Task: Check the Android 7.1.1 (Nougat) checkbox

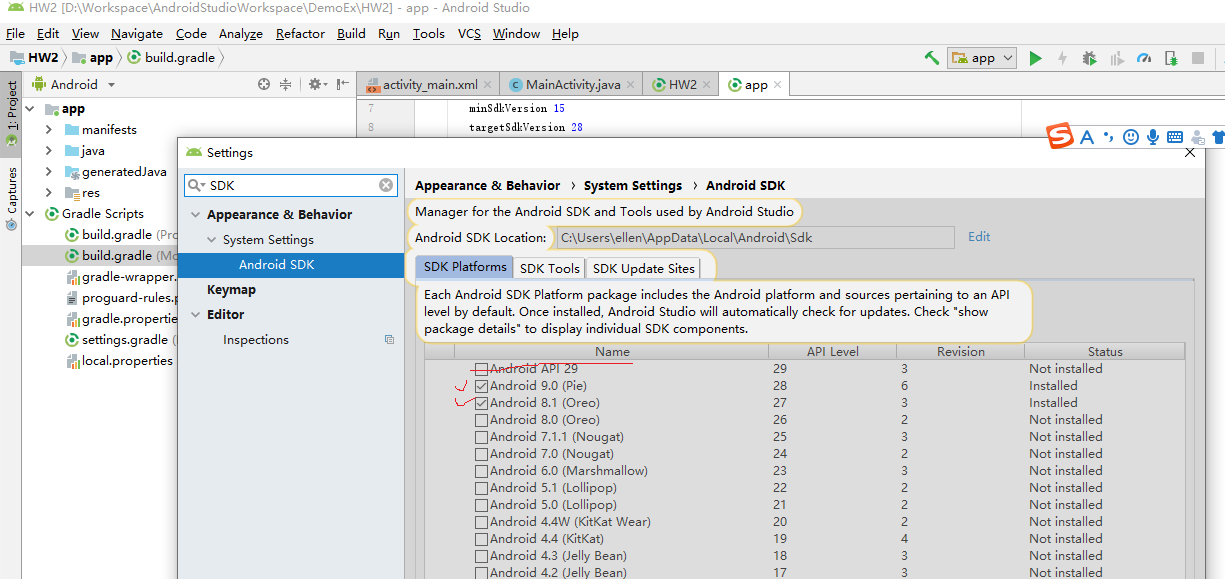Action: pos(482,437)
